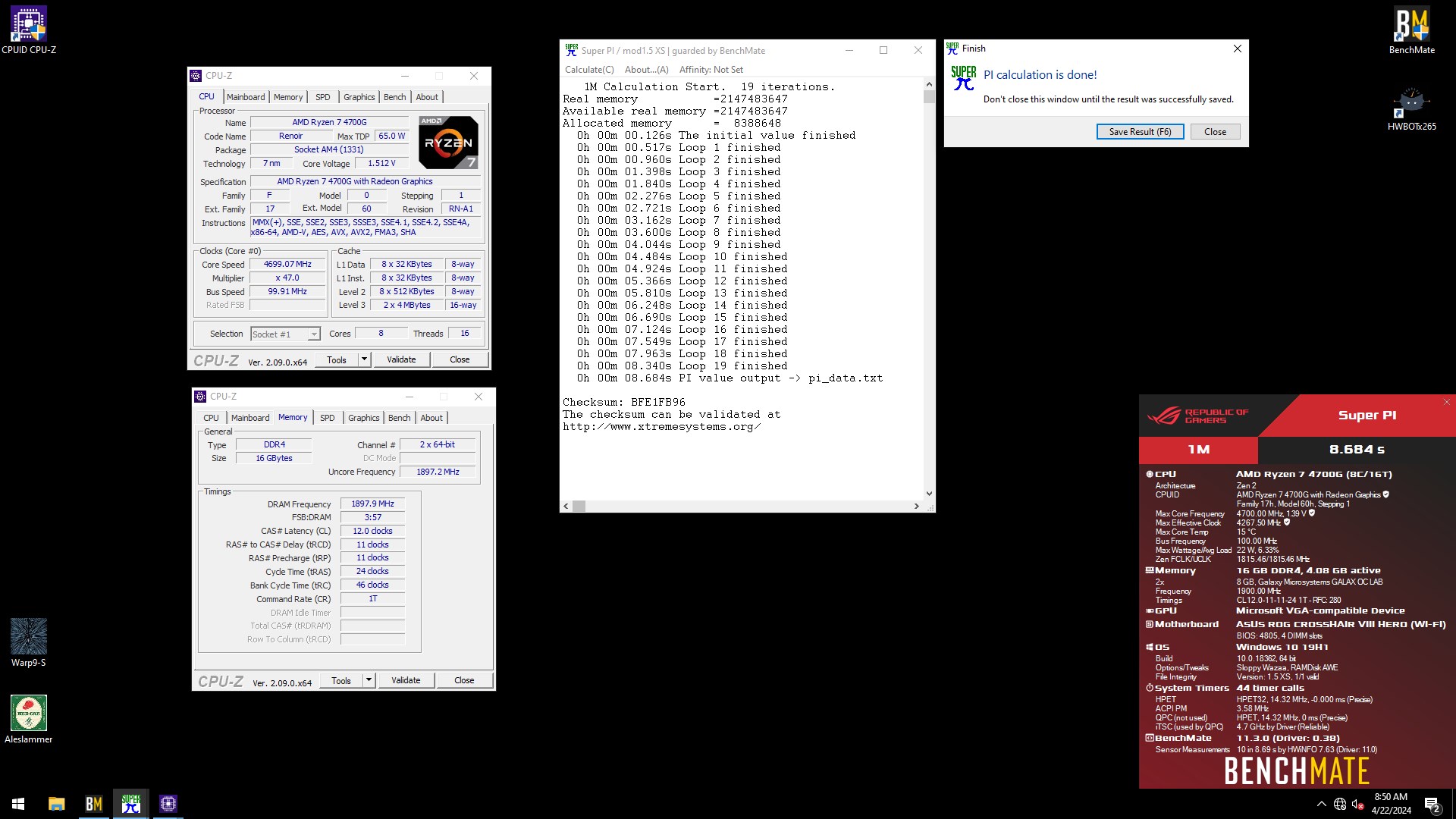Viewport: 1456px width, 819px height.
Task: Click the upper CPU-Z window title icon
Action: pos(196,76)
